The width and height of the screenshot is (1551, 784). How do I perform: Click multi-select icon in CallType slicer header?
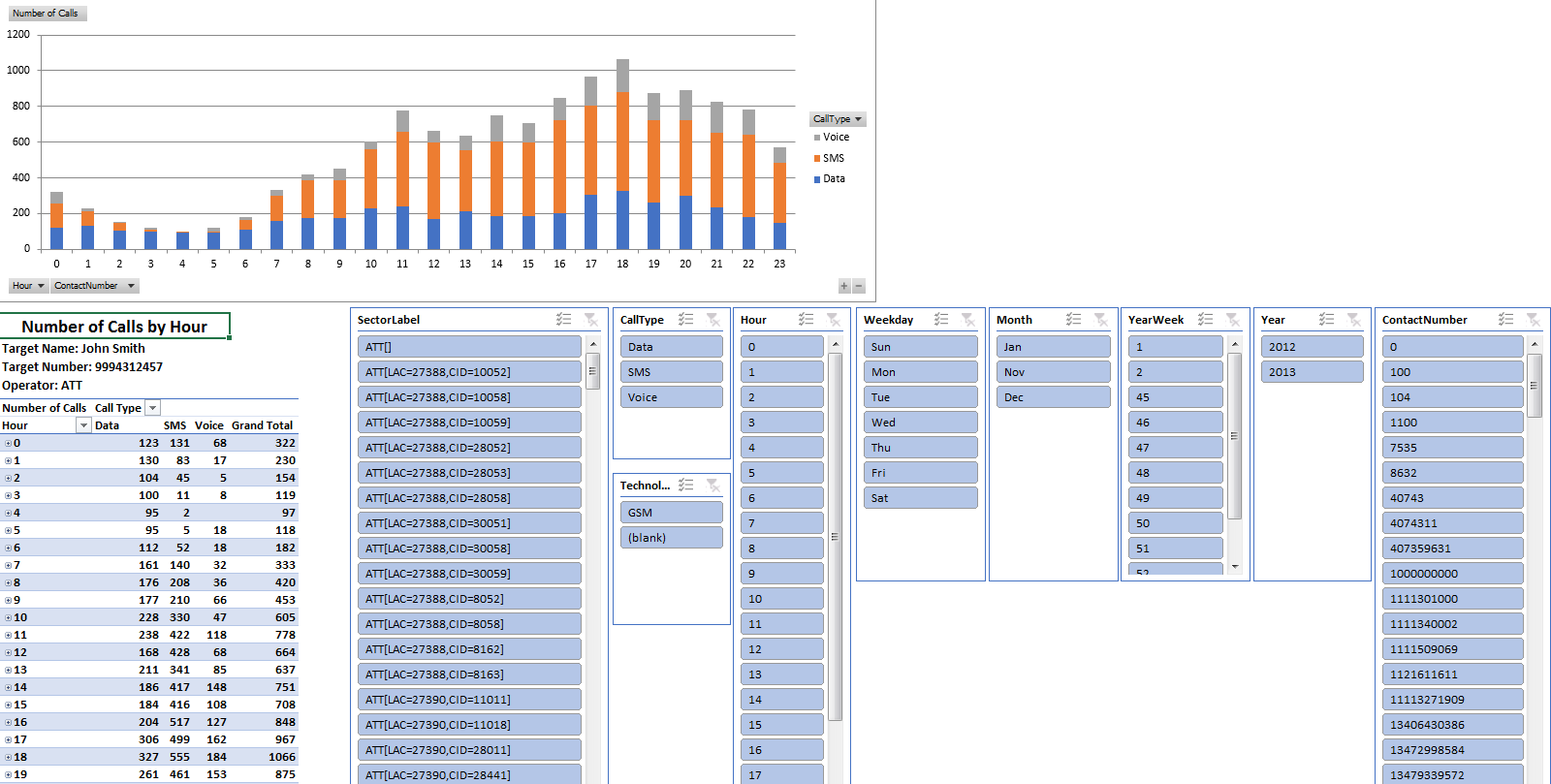coord(685,320)
